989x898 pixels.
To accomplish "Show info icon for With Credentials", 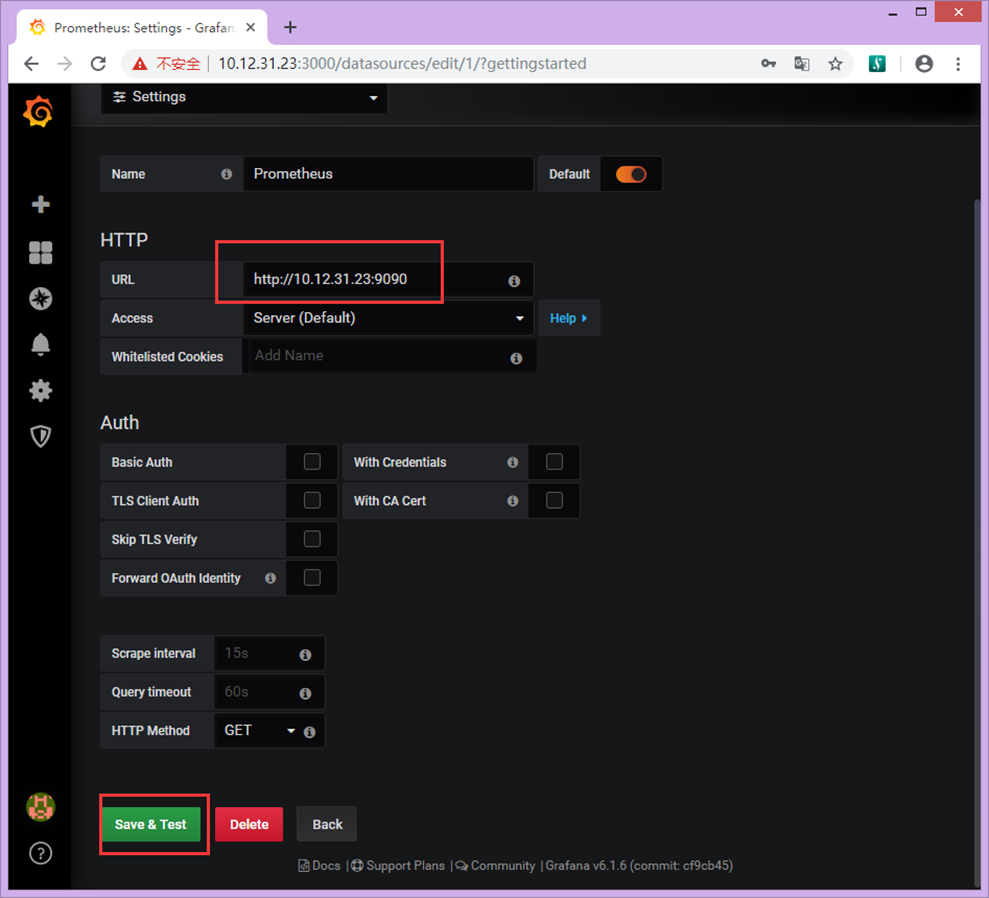I will [512, 462].
